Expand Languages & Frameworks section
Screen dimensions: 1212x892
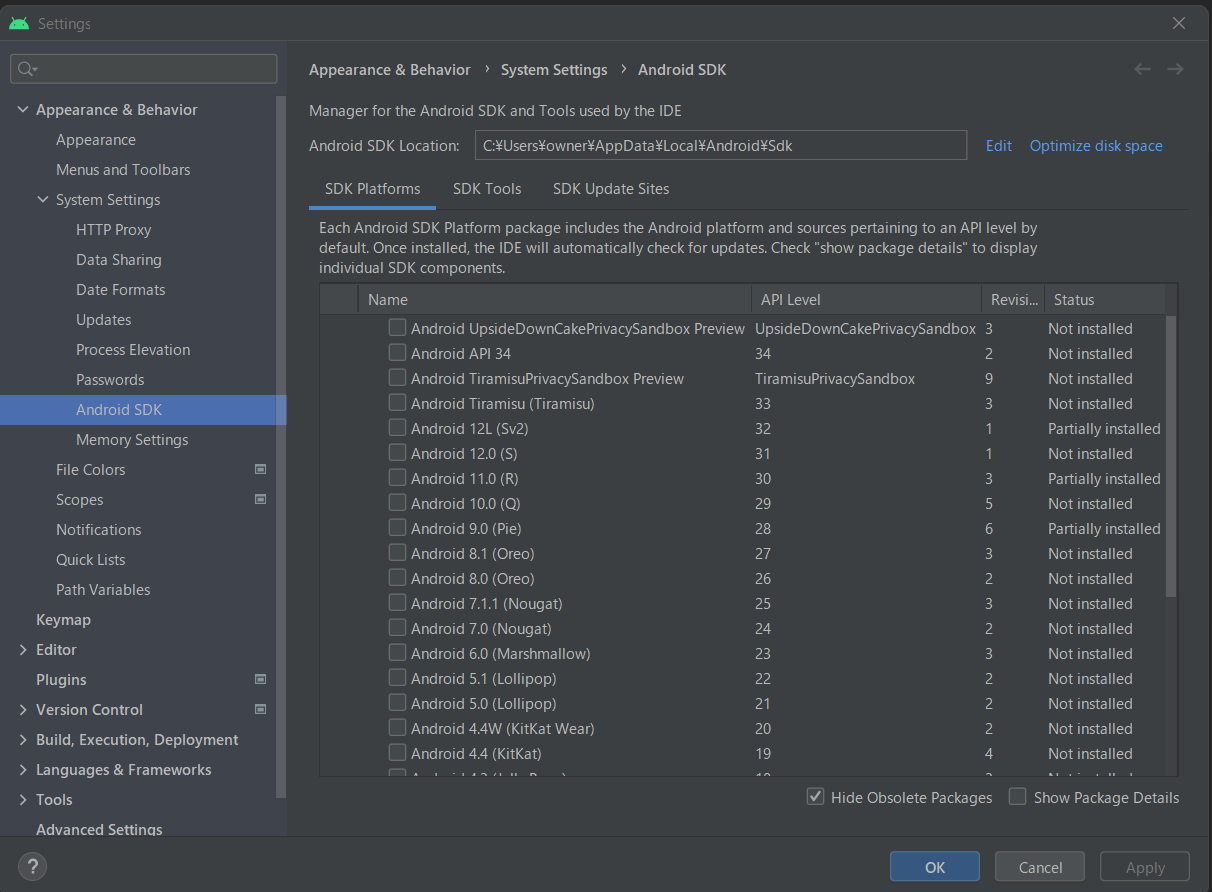pos(23,769)
